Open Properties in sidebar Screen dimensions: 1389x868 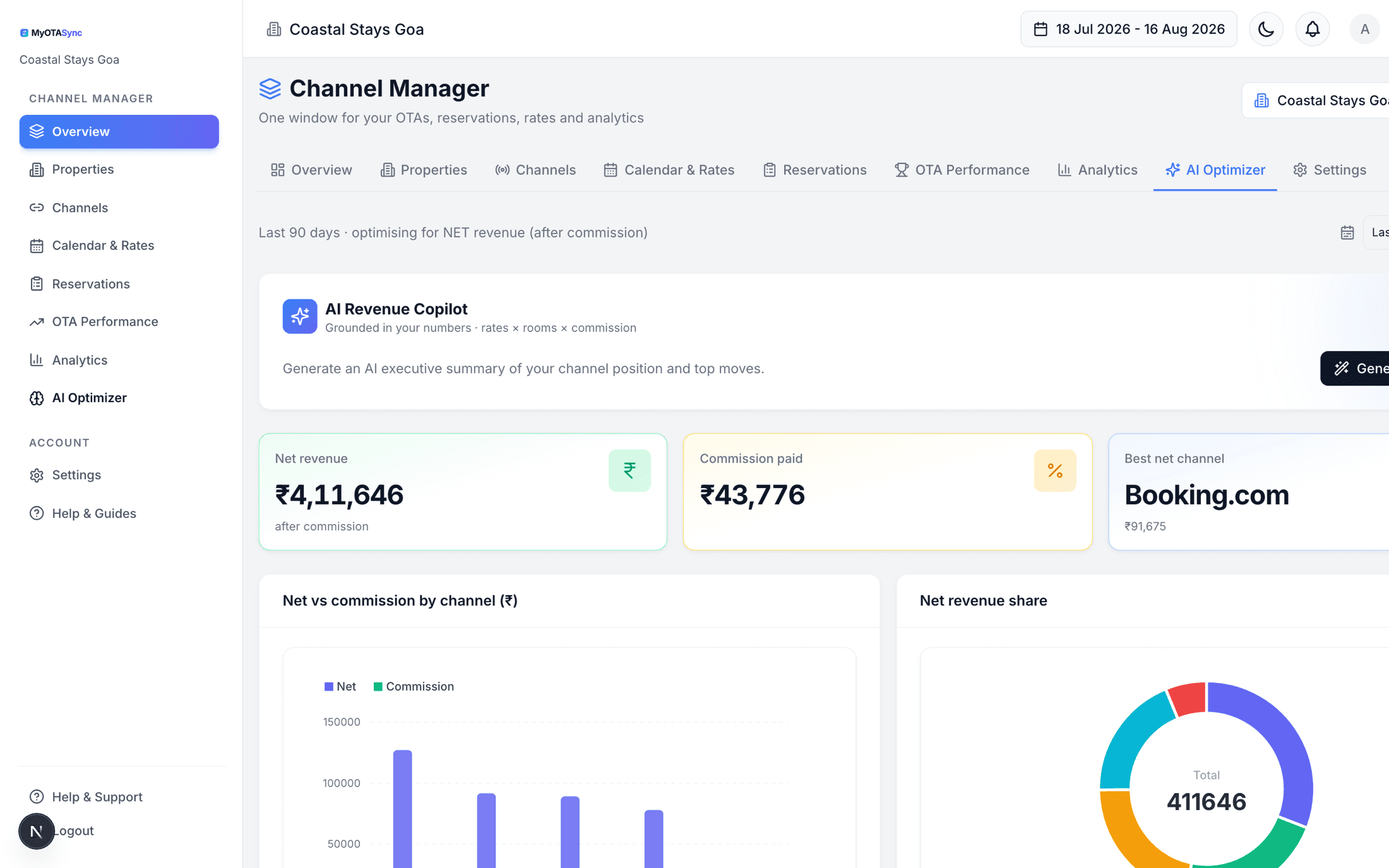coord(119,169)
